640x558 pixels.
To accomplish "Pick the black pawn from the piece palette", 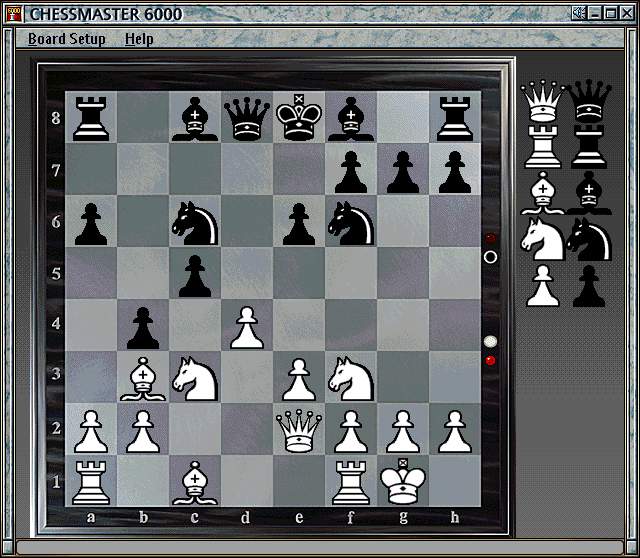I will [589, 286].
